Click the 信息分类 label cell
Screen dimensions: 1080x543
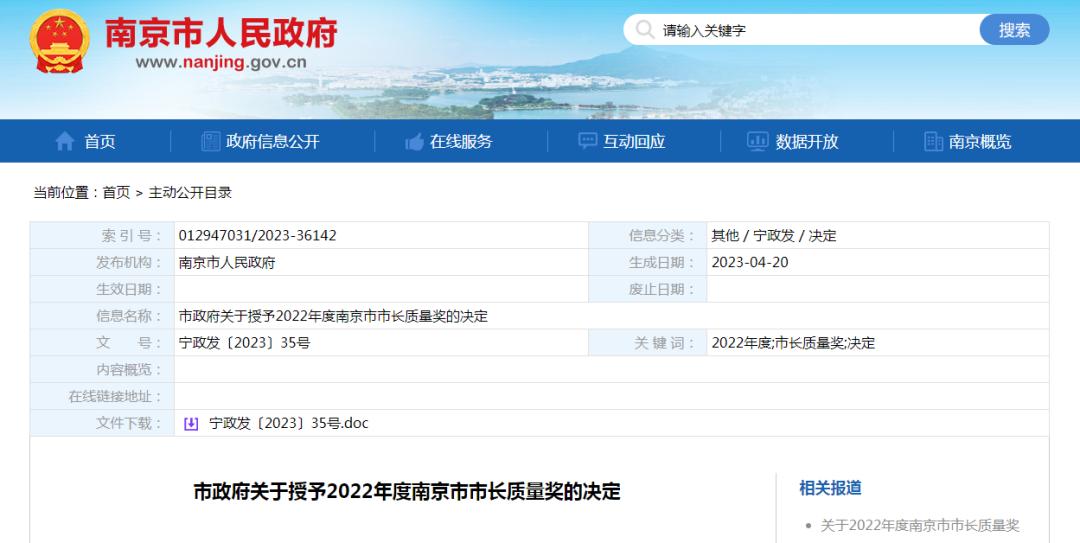click(x=647, y=236)
